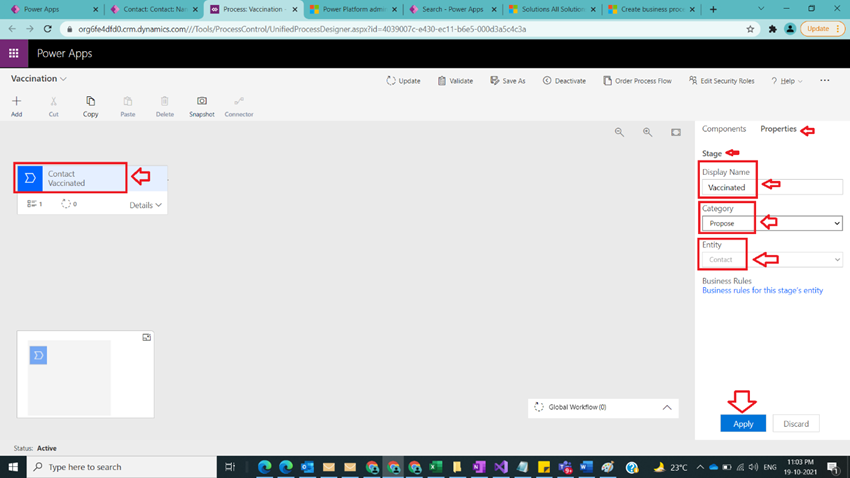This screenshot has height=478, width=850.
Task: Click Edit Security Roles command
Action: point(722,81)
